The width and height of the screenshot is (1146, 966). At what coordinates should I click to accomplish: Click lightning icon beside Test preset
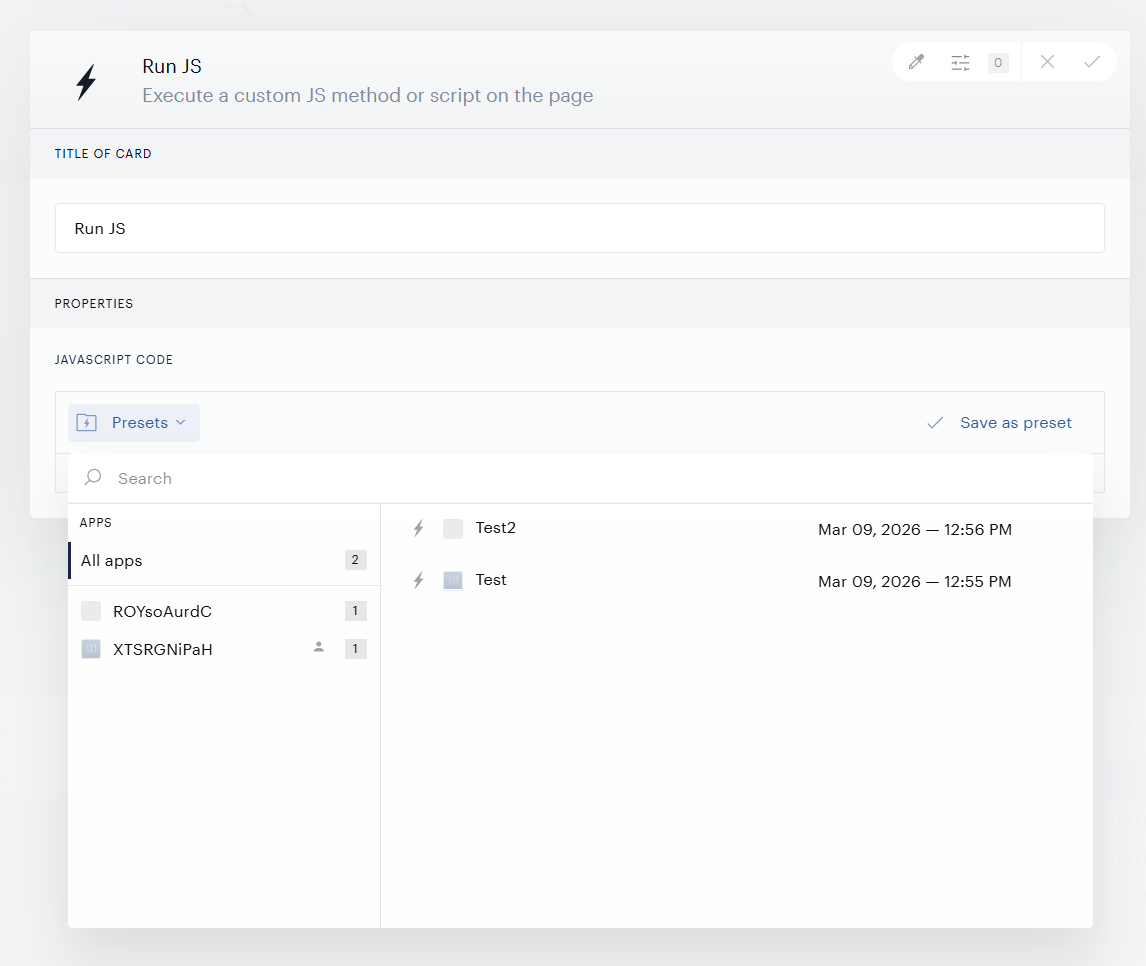pyautogui.click(x=418, y=581)
